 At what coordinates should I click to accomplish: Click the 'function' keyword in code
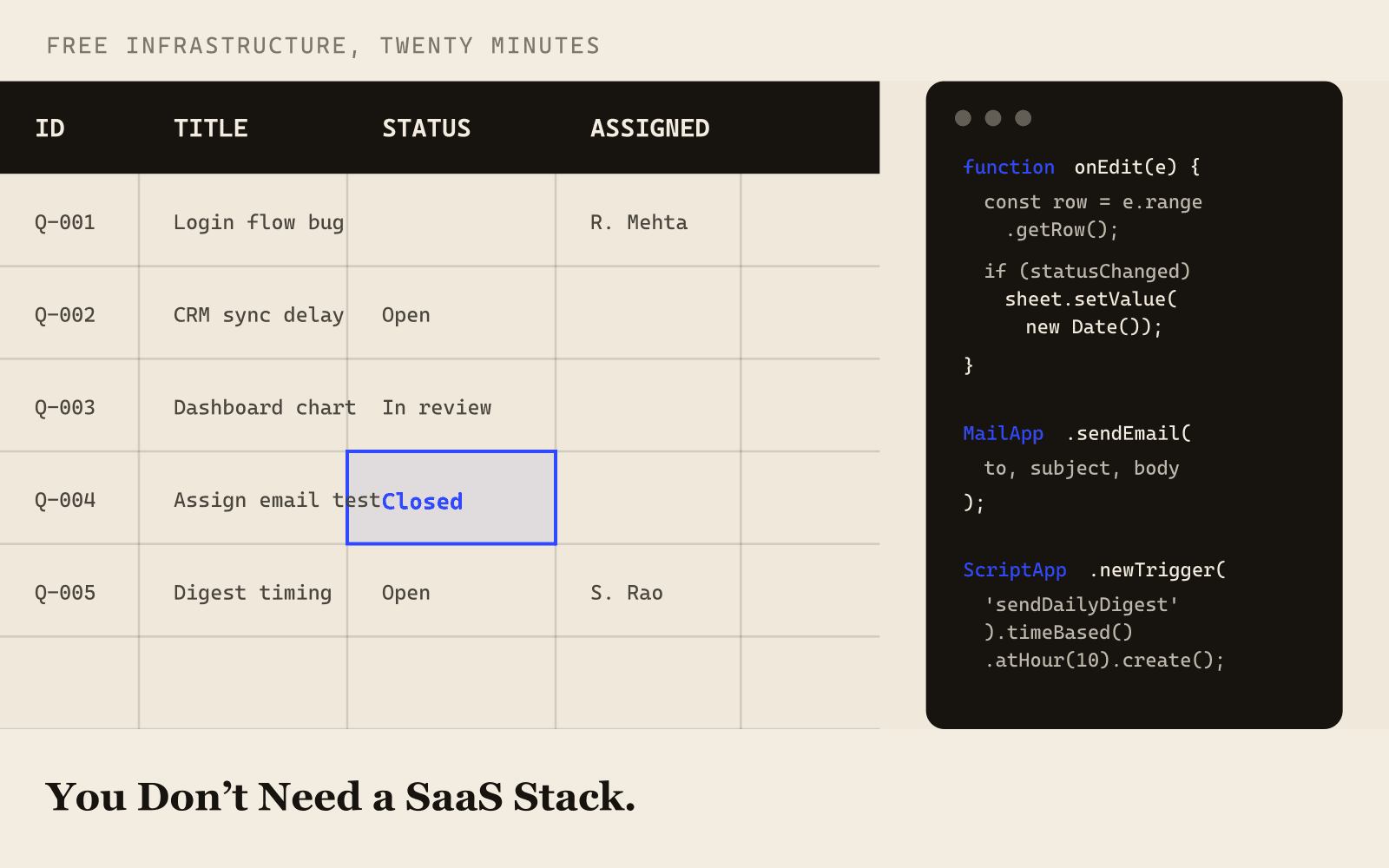pyautogui.click(x=1009, y=167)
